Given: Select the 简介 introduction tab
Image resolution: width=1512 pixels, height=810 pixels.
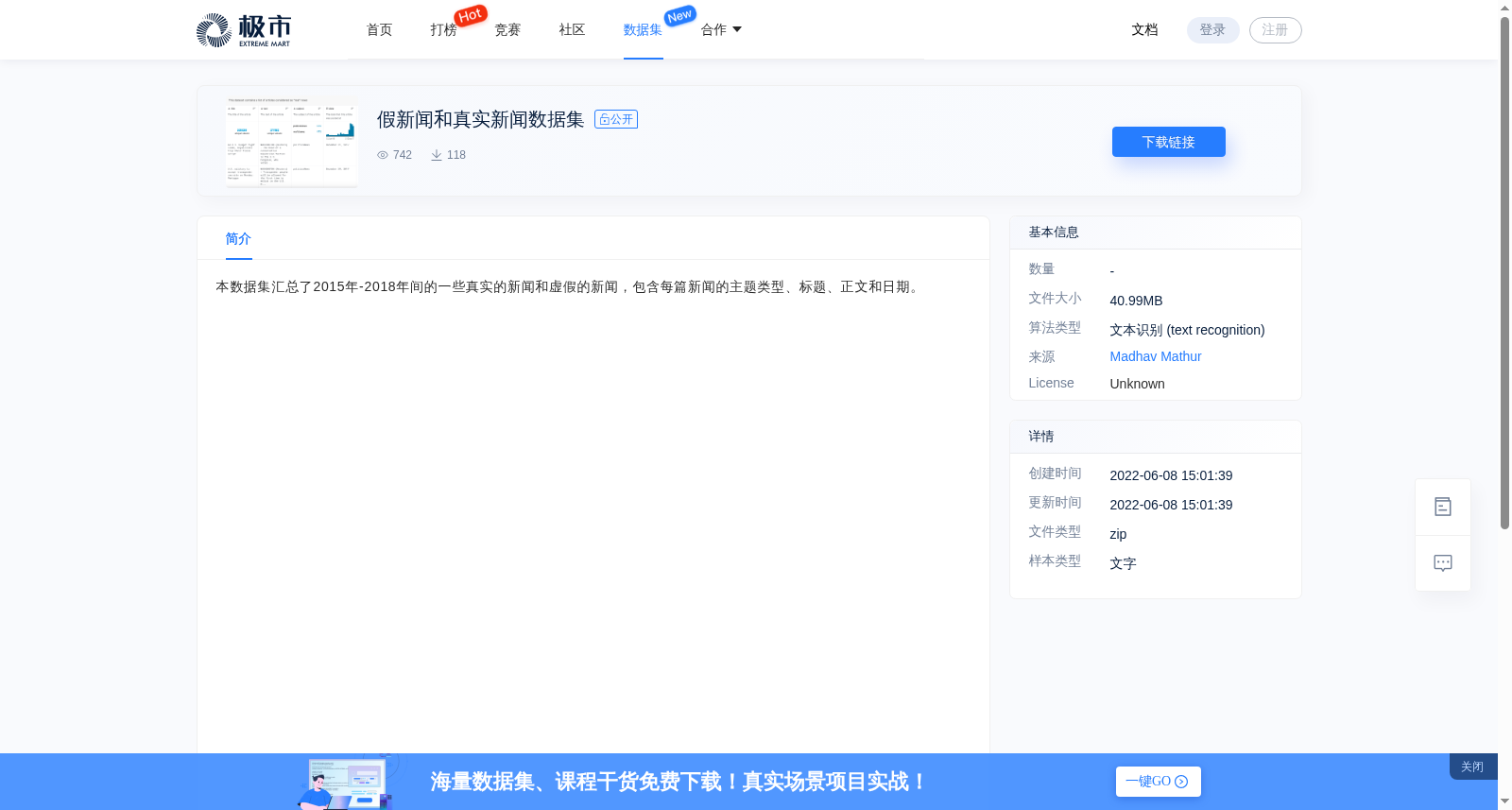Looking at the screenshot, I should click(x=238, y=239).
